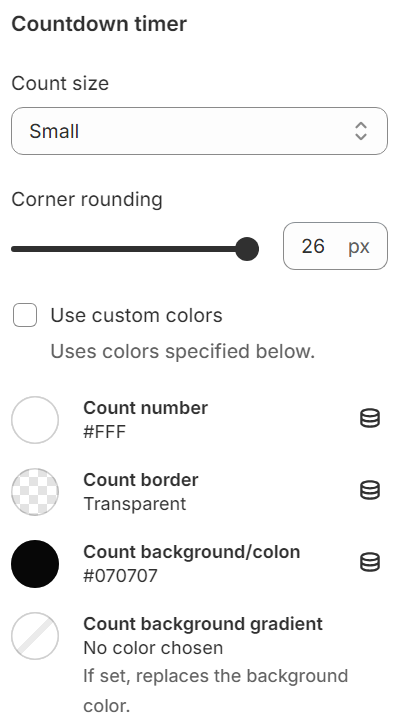Image resolution: width=400 pixels, height=726 pixels.
Task: Click the "Count number" setting label
Action: coord(145,408)
